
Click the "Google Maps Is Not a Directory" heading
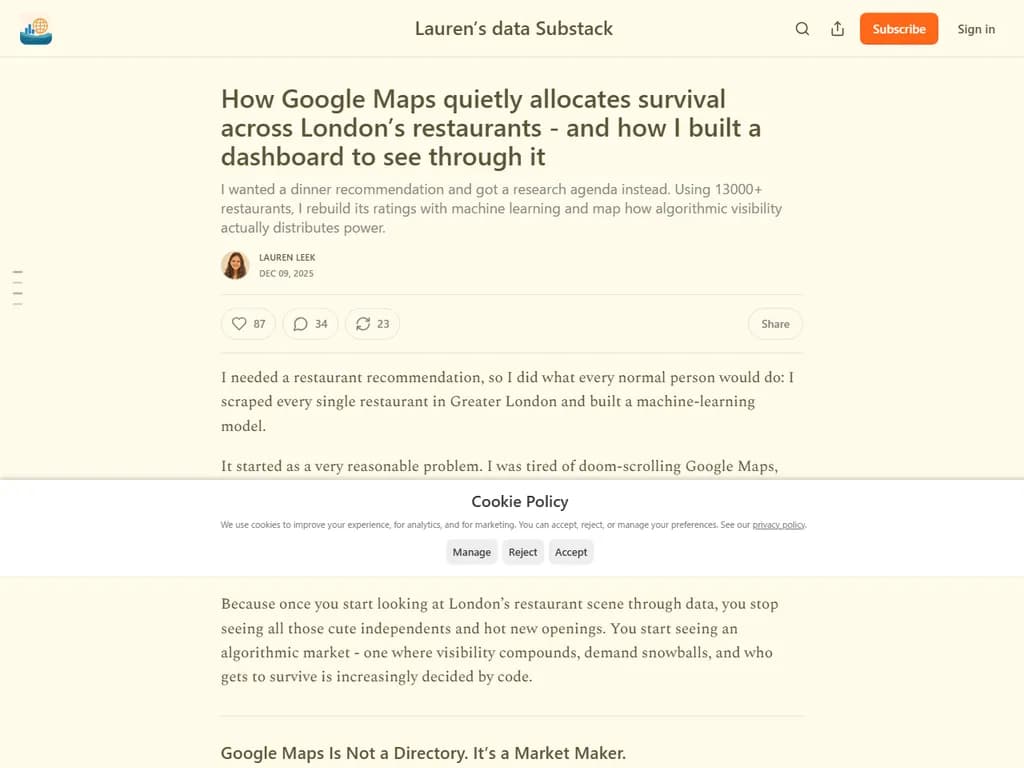pyautogui.click(x=423, y=753)
